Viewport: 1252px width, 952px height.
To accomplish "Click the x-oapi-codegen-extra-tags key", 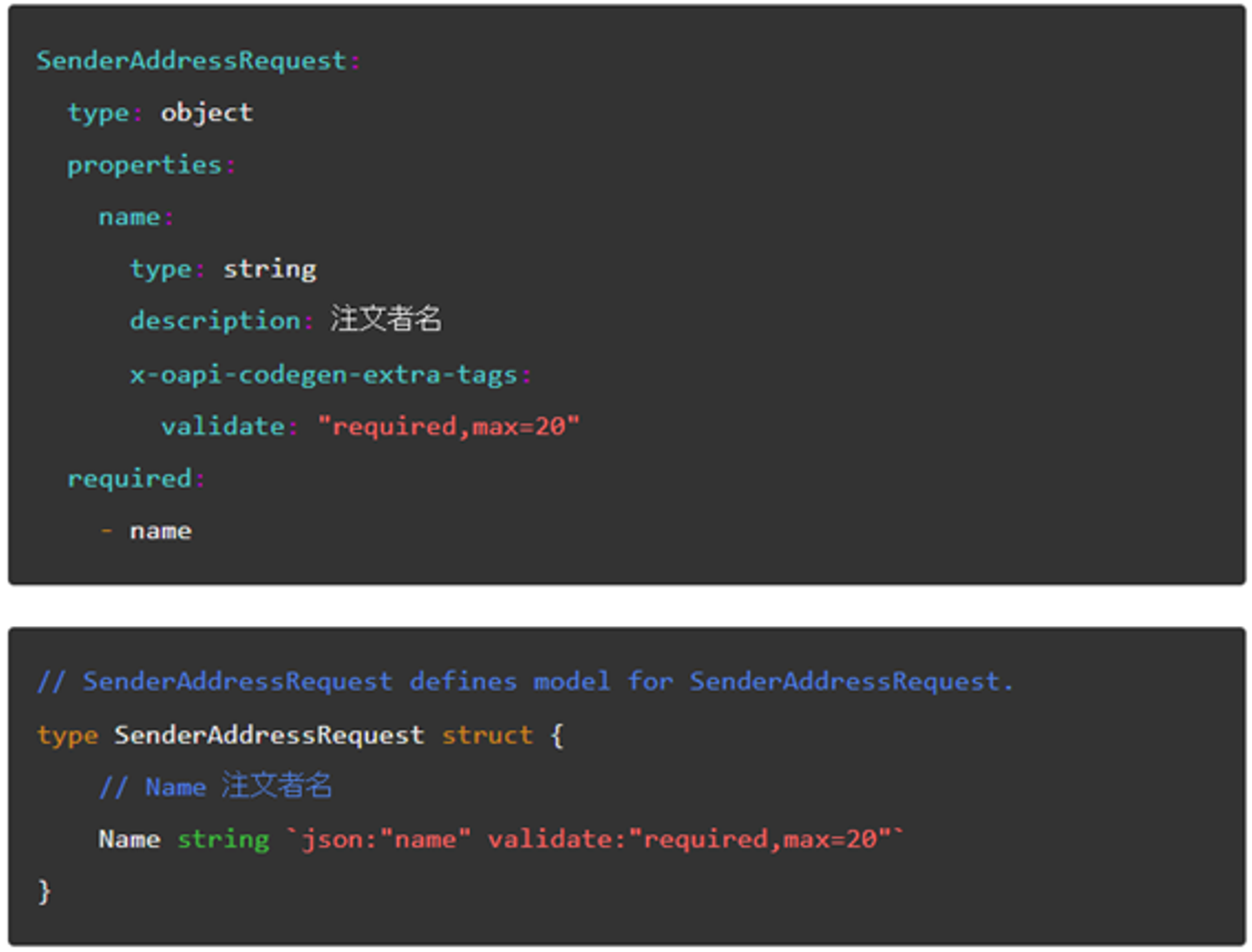I will pos(323,375).
